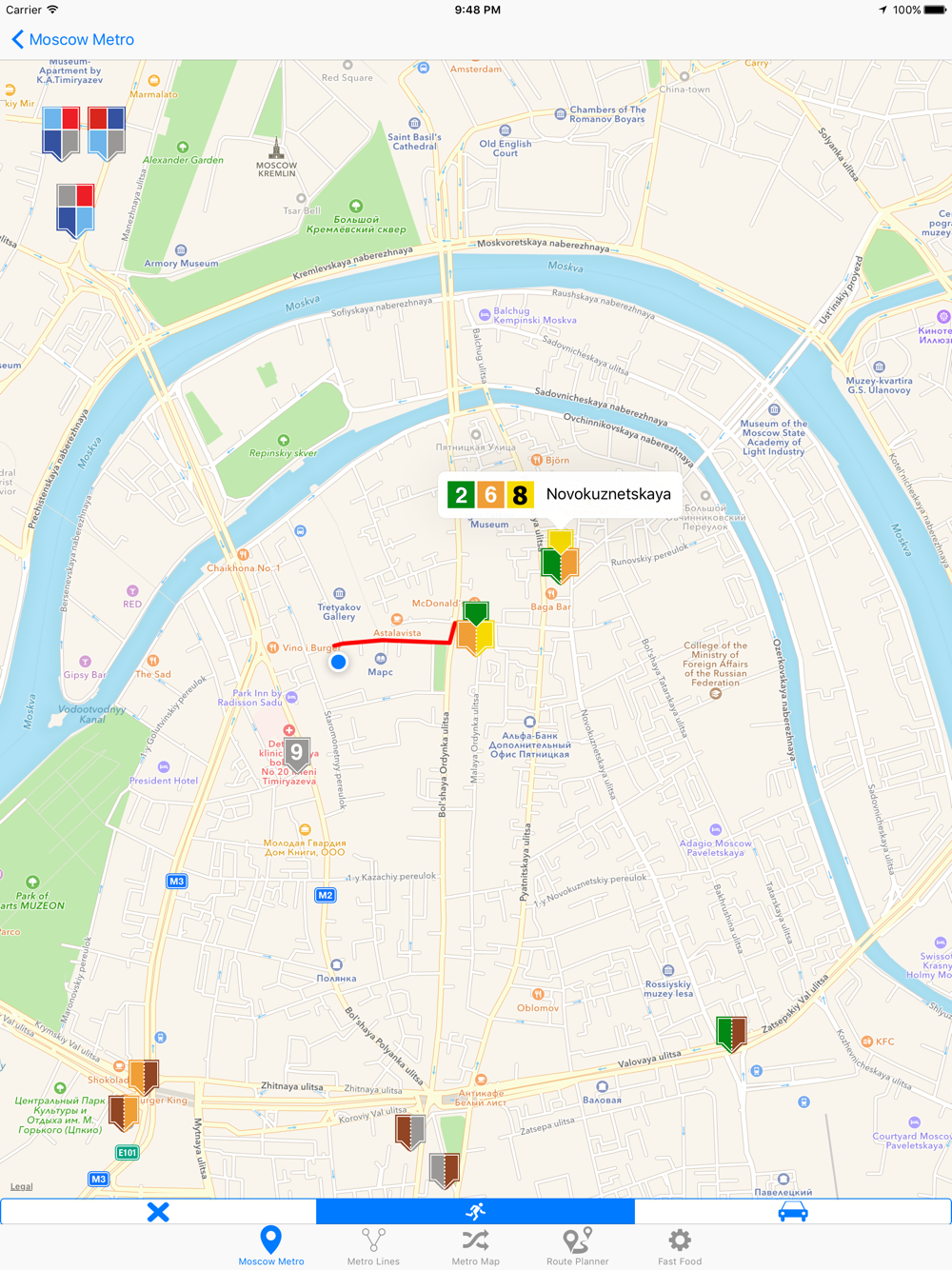Select the green-yellow Tretyakovskaya station pin
952x1270 pixels.
pyautogui.click(x=476, y=626)
